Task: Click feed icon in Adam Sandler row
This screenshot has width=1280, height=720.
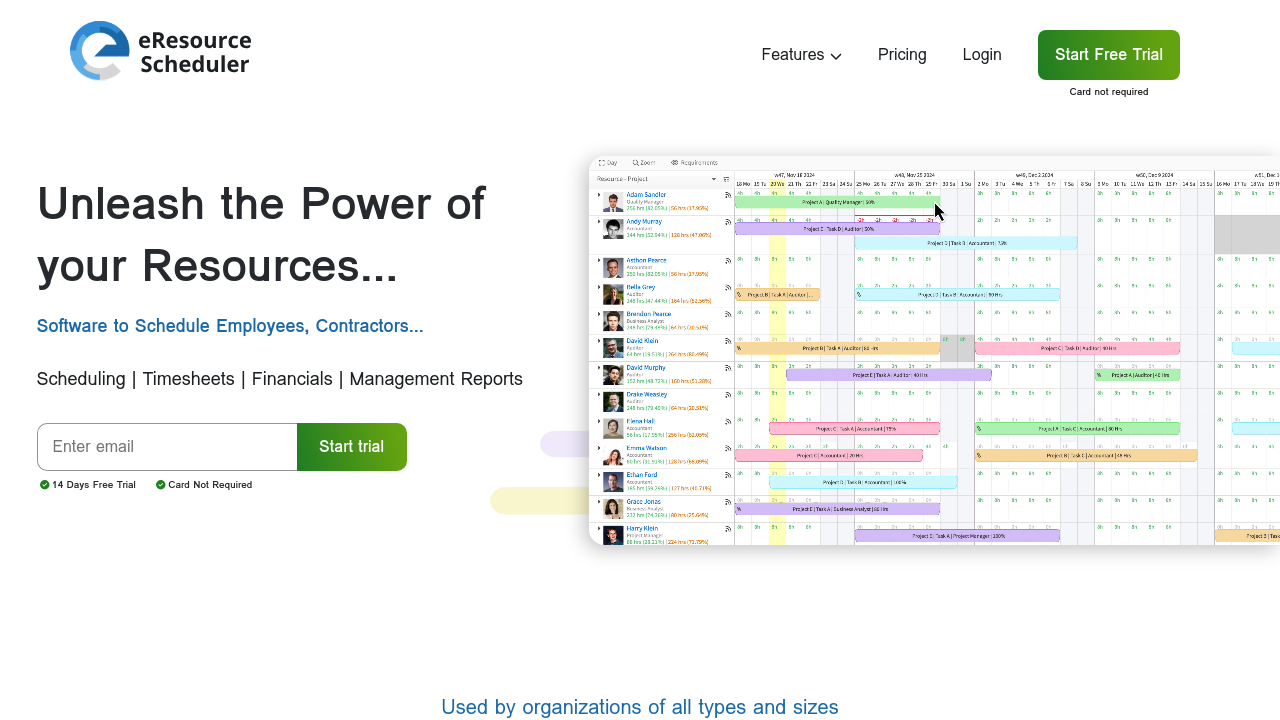Action: (x=728, y=195)
